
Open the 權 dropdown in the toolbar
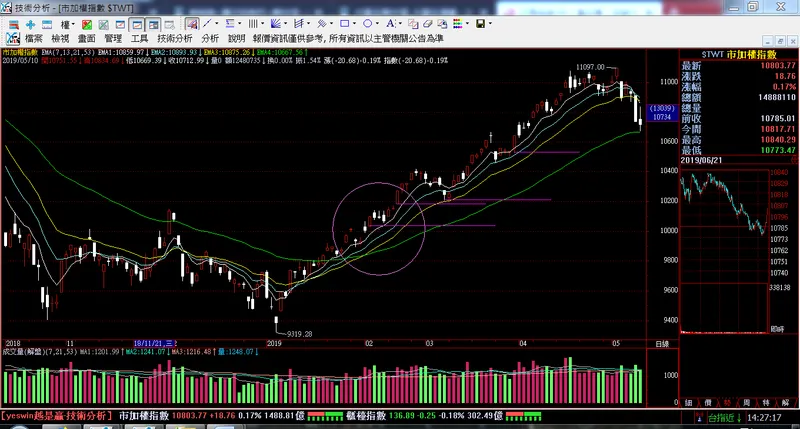click(x=67, y=24)
